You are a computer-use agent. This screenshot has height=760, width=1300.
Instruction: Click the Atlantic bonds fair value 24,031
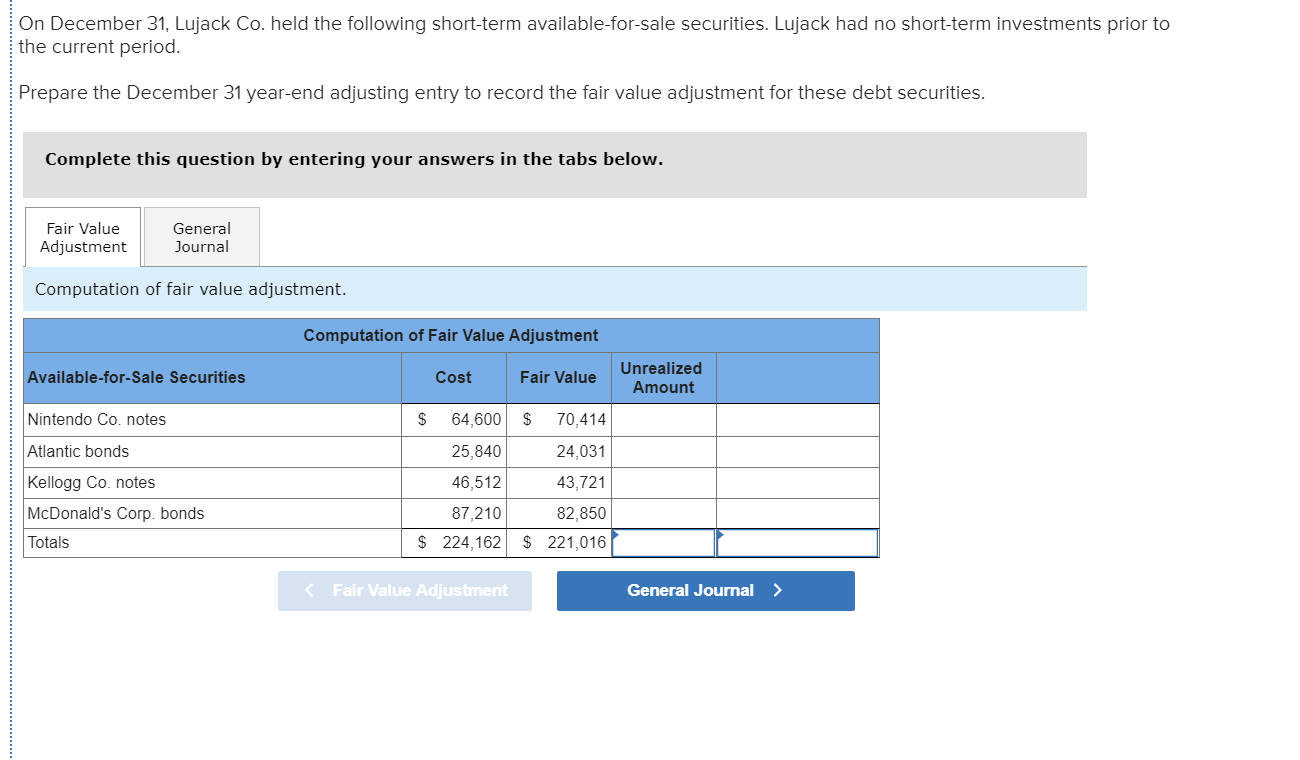(581, 452)
